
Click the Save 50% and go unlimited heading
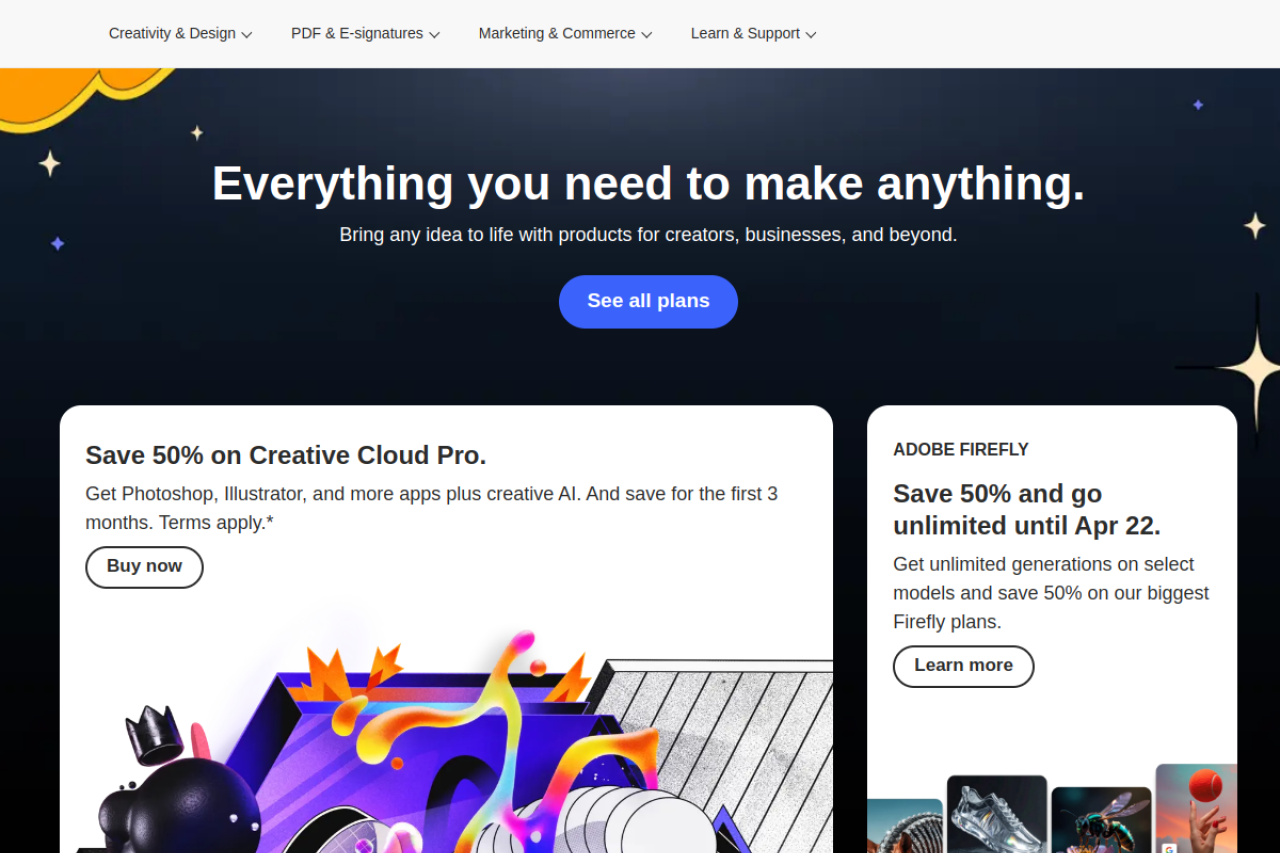coord(1027,509)
